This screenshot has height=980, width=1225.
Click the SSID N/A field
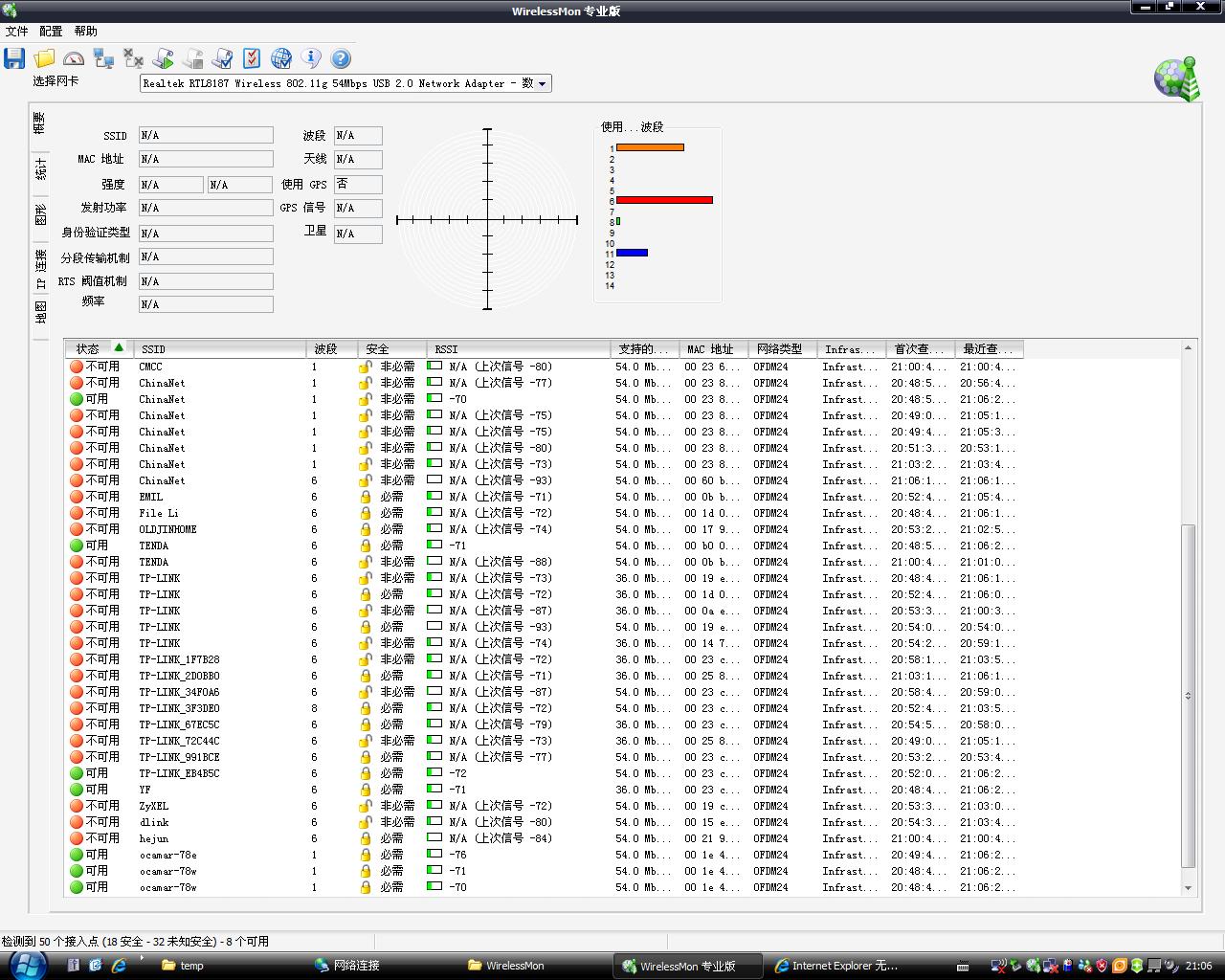click(x=206, y=135)
